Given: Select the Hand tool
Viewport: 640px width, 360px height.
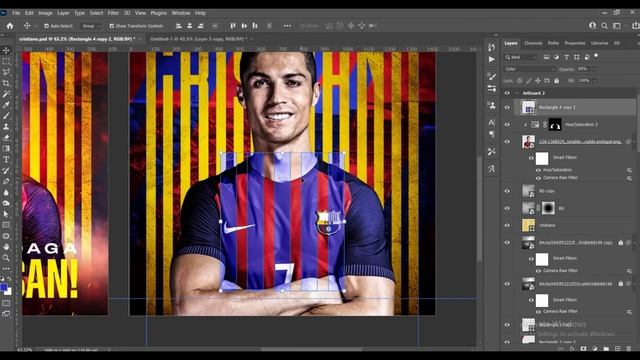Looking at the screenshot, I should tap(6, 247).
